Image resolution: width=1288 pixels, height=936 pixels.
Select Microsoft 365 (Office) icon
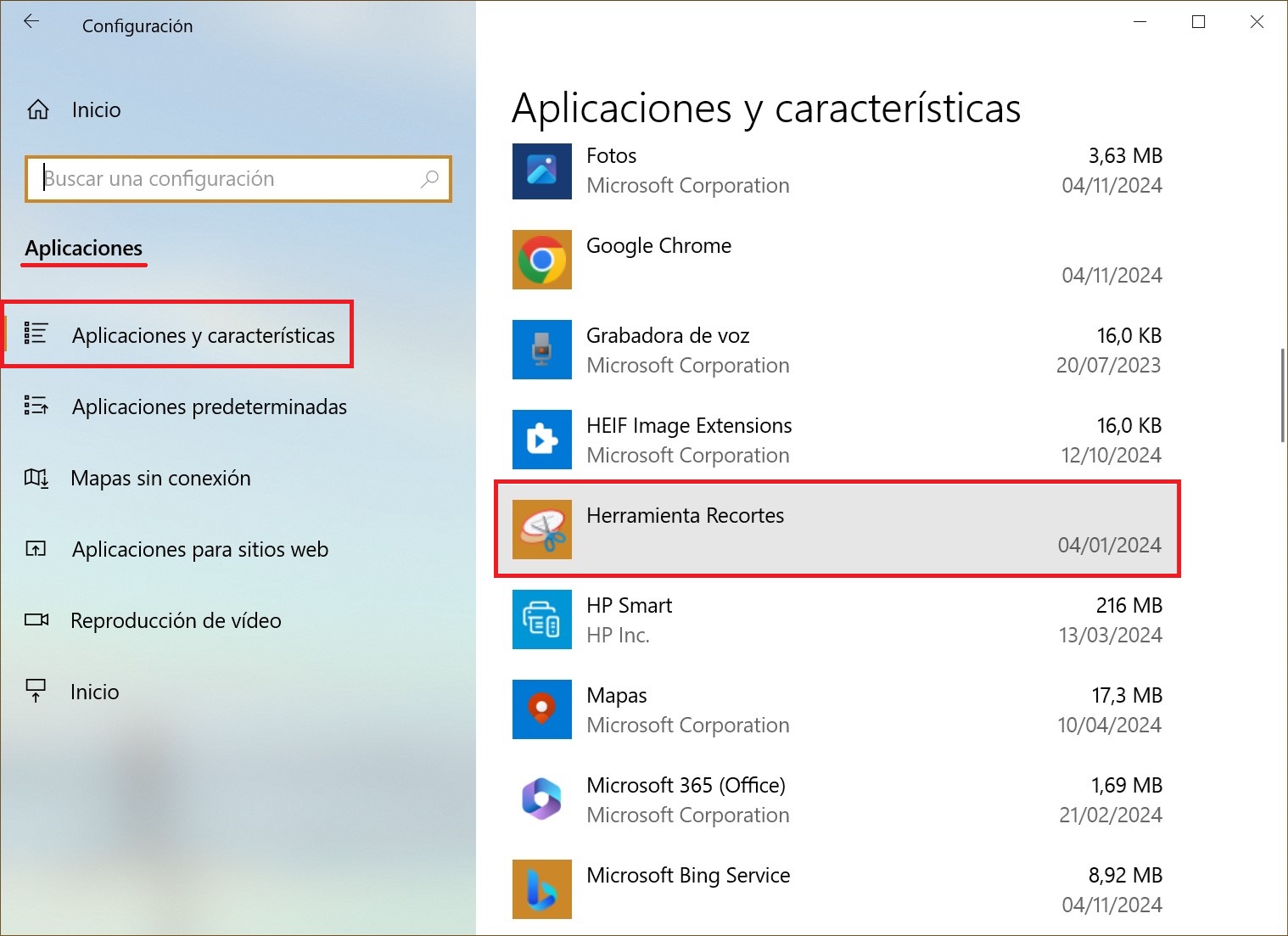click(x=542, y=799)
